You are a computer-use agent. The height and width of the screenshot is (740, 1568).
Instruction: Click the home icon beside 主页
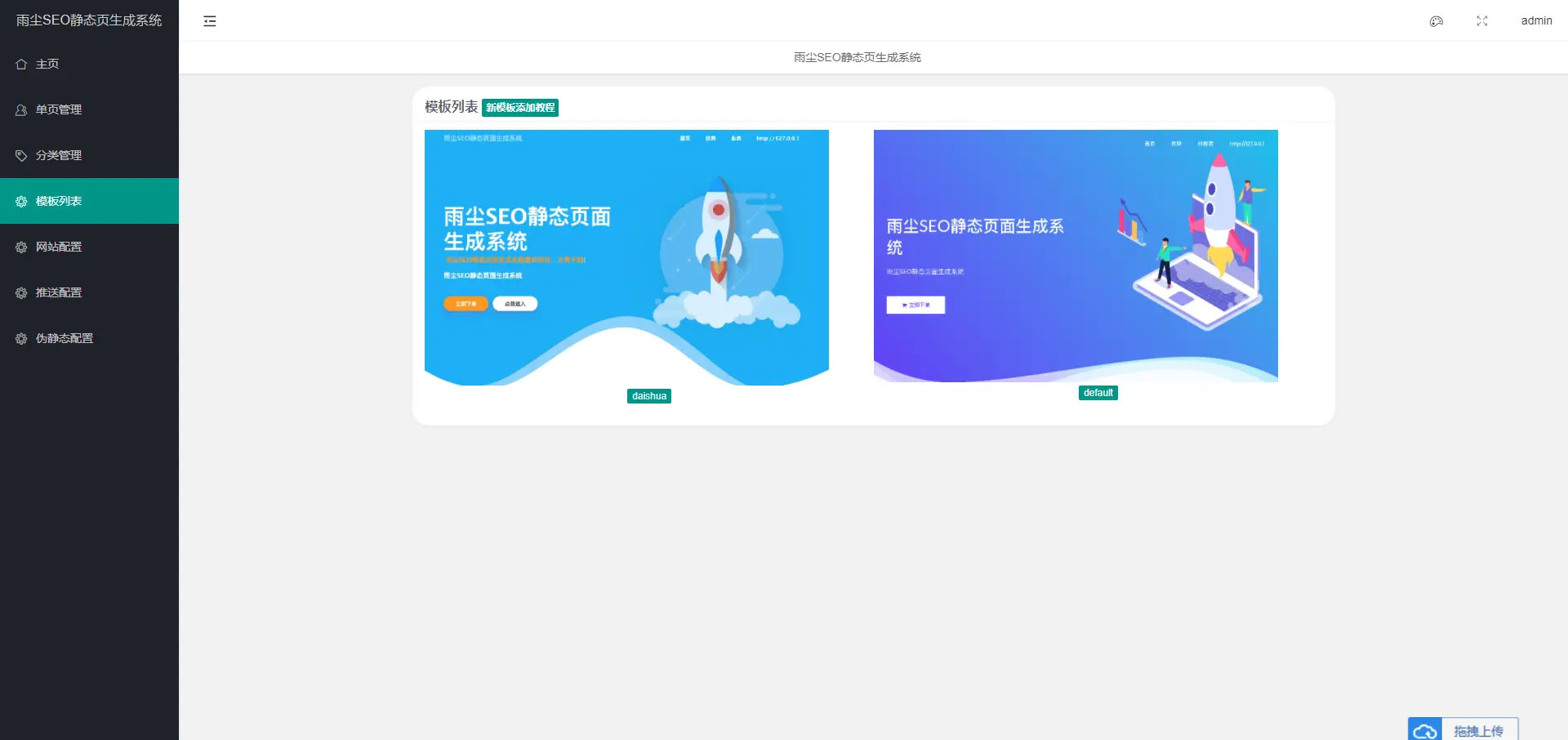click(20, 63)
